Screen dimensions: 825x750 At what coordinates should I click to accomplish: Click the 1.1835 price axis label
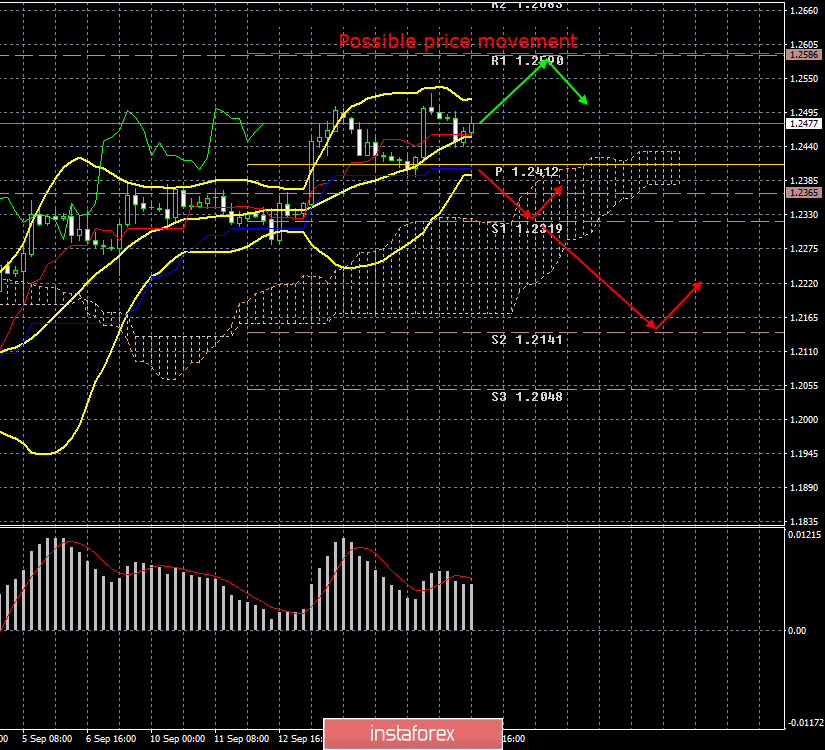tap(803, 522)
